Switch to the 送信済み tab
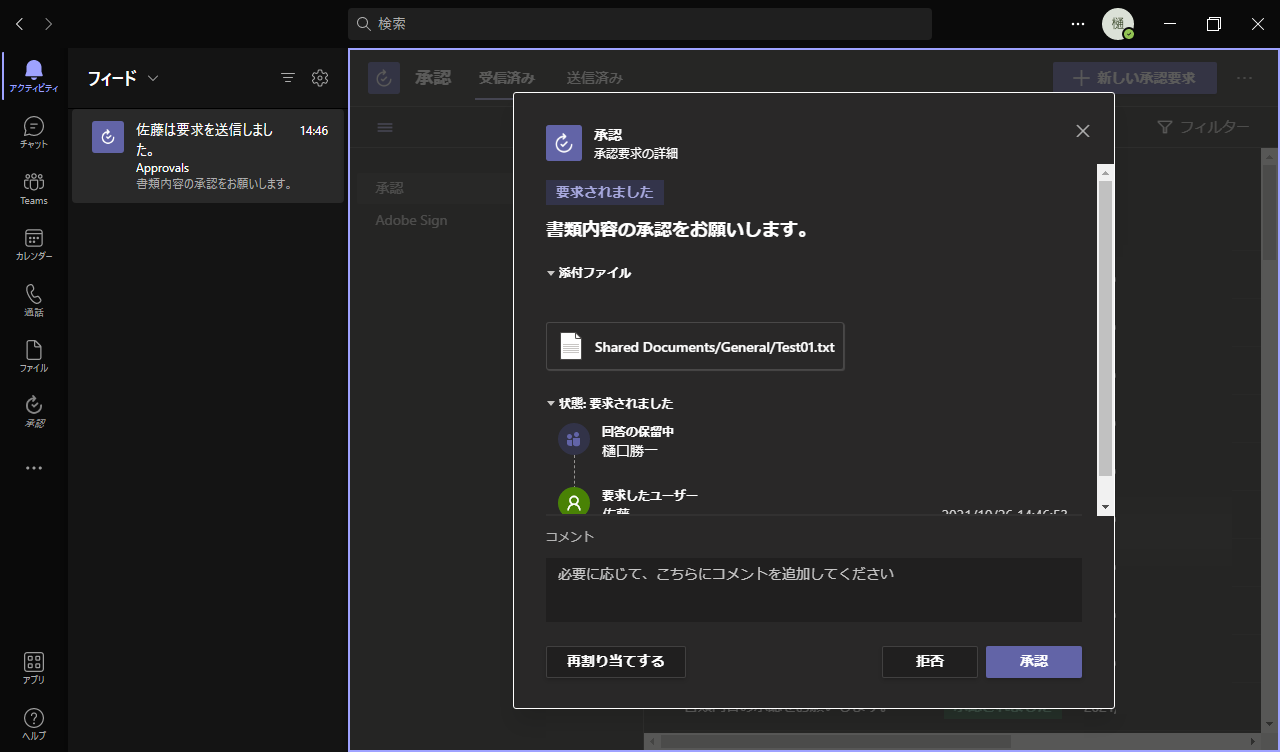Image resolution: width=1280 pixels, height=752 pixels. click(595, 78)
